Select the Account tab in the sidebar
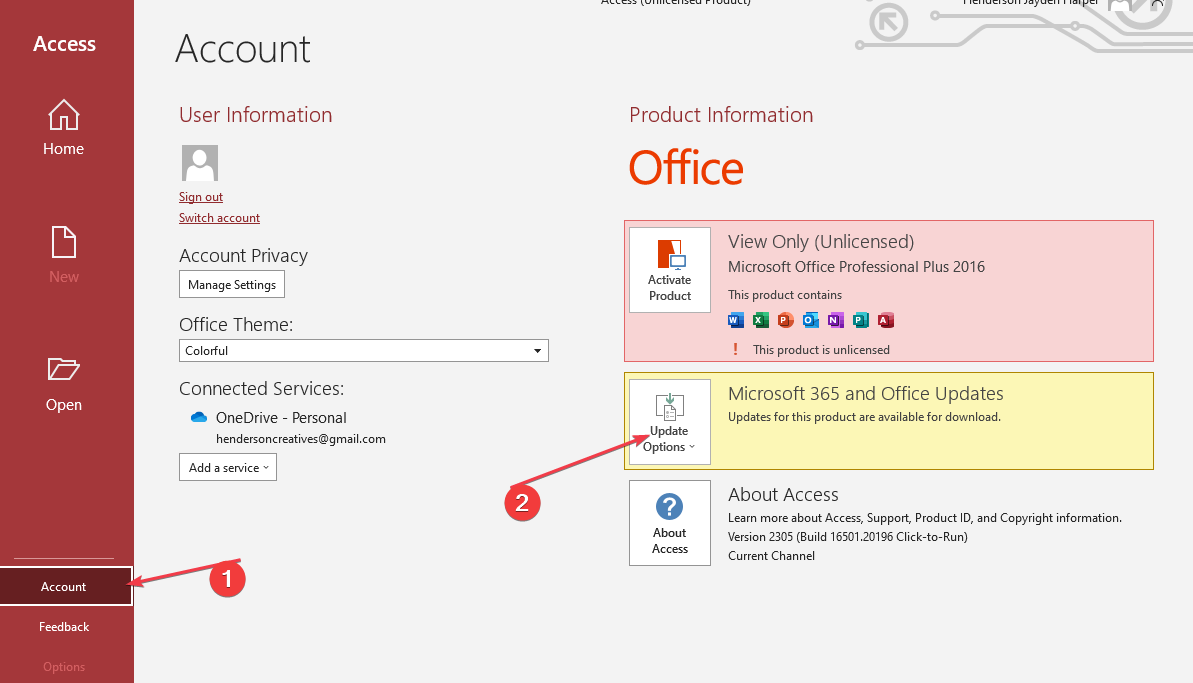This screenshot has height=683, width=1193. click(x=66, y=586)
